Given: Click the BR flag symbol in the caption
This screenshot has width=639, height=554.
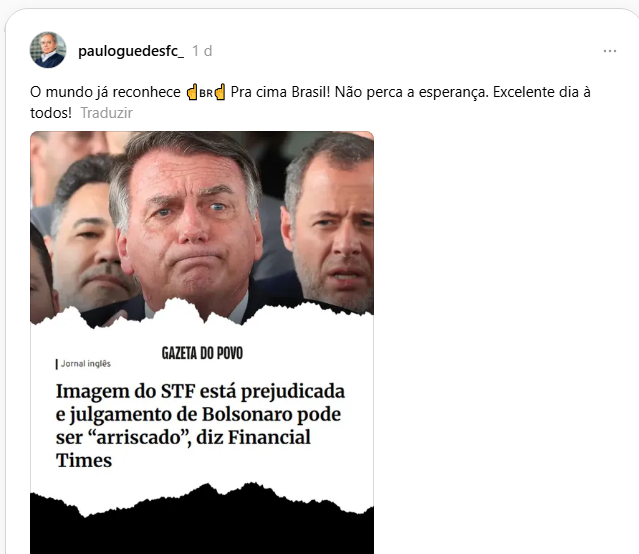Looking at the screenshot, I should pyautogui.click(x=206, y=93).
